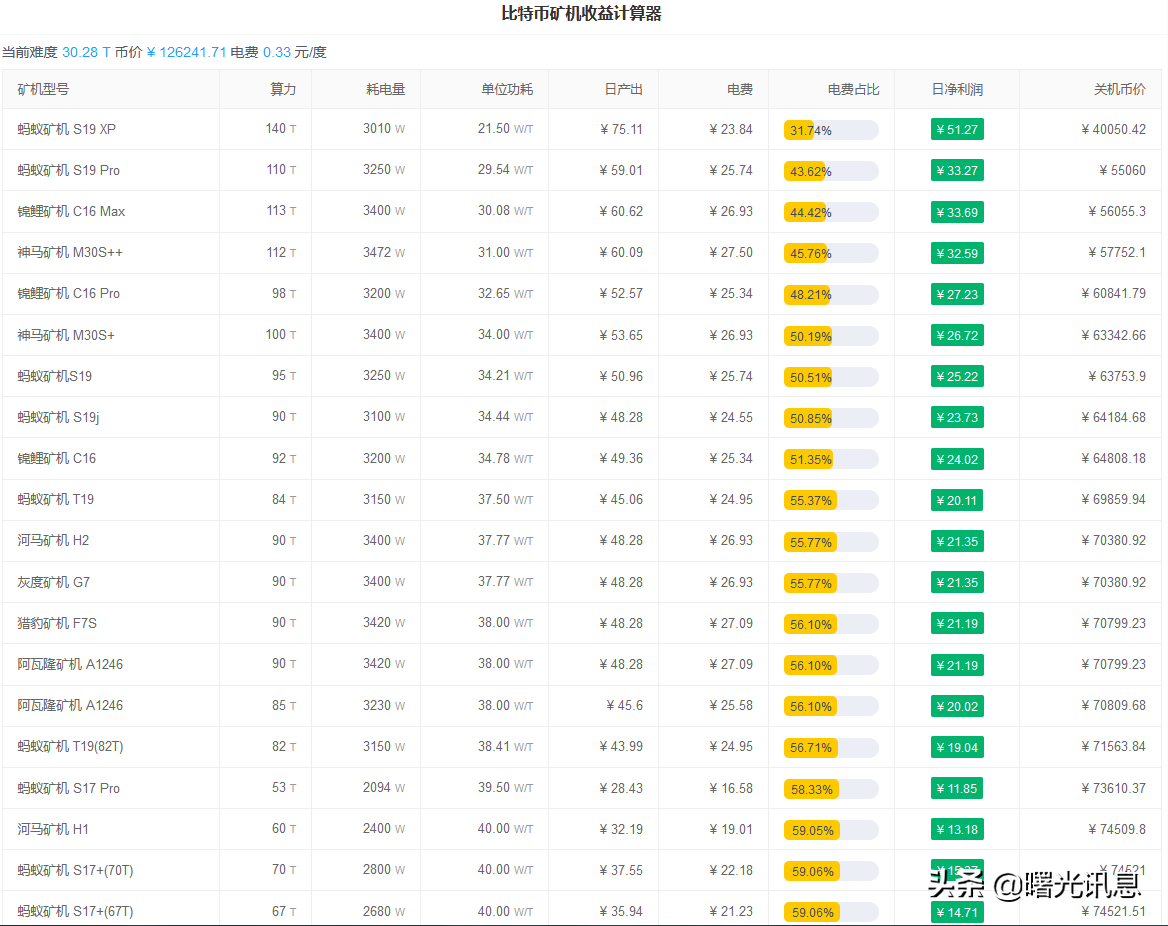Click hashrate value 53 T
This screenshot has width=1168, height=926.
click(x=284, y=787)
